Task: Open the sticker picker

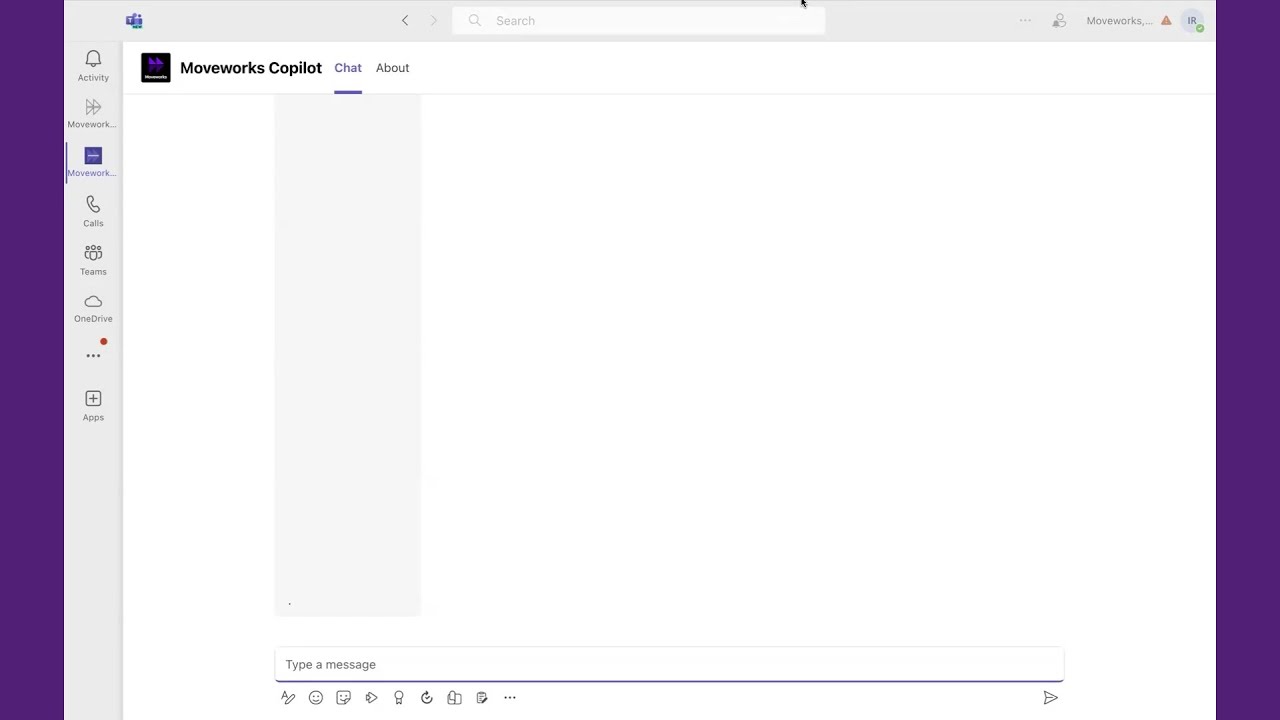Action: (343, 698)
